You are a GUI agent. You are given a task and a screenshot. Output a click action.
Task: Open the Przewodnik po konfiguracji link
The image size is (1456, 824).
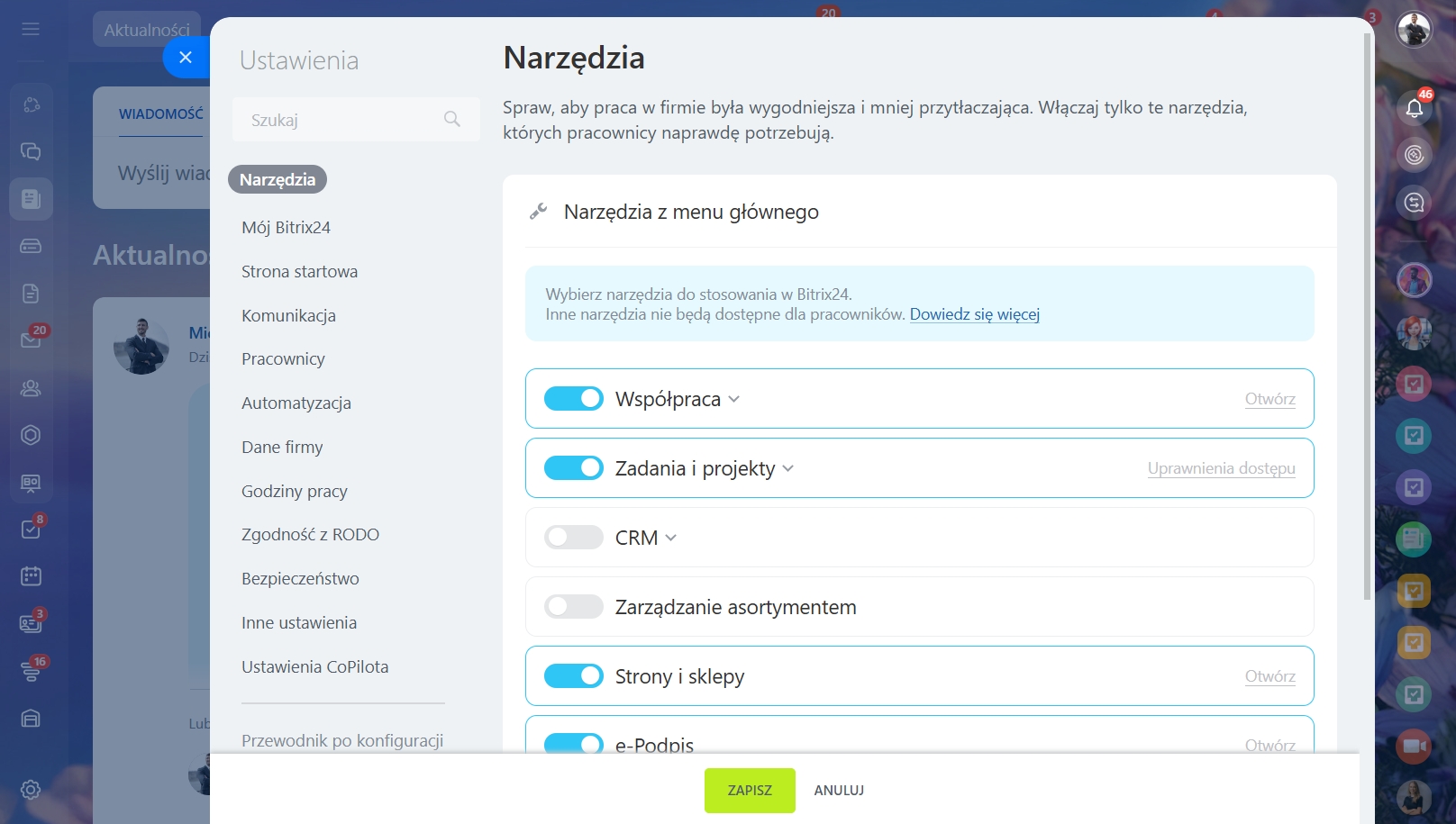[x=342, y=740]
